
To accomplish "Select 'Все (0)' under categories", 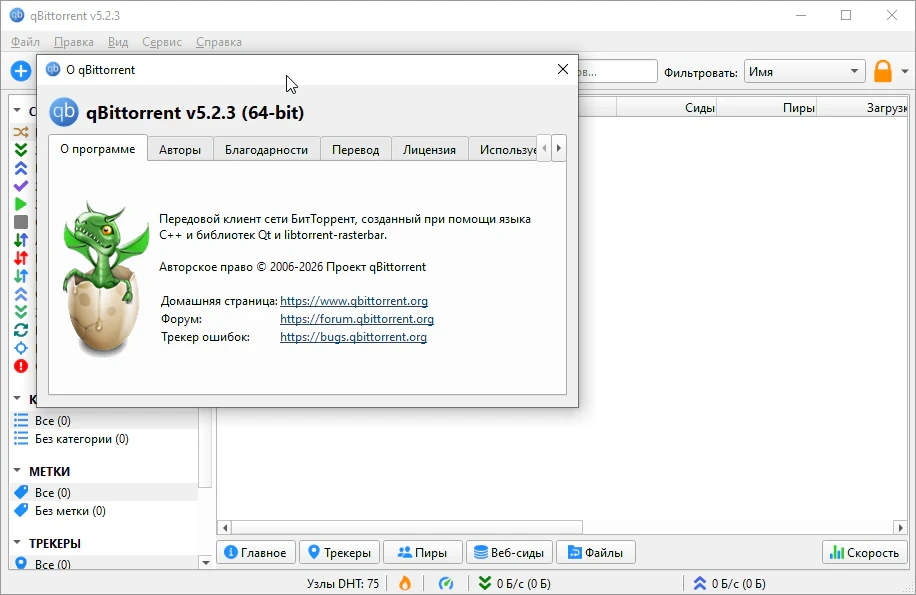I will coord(103,420).
